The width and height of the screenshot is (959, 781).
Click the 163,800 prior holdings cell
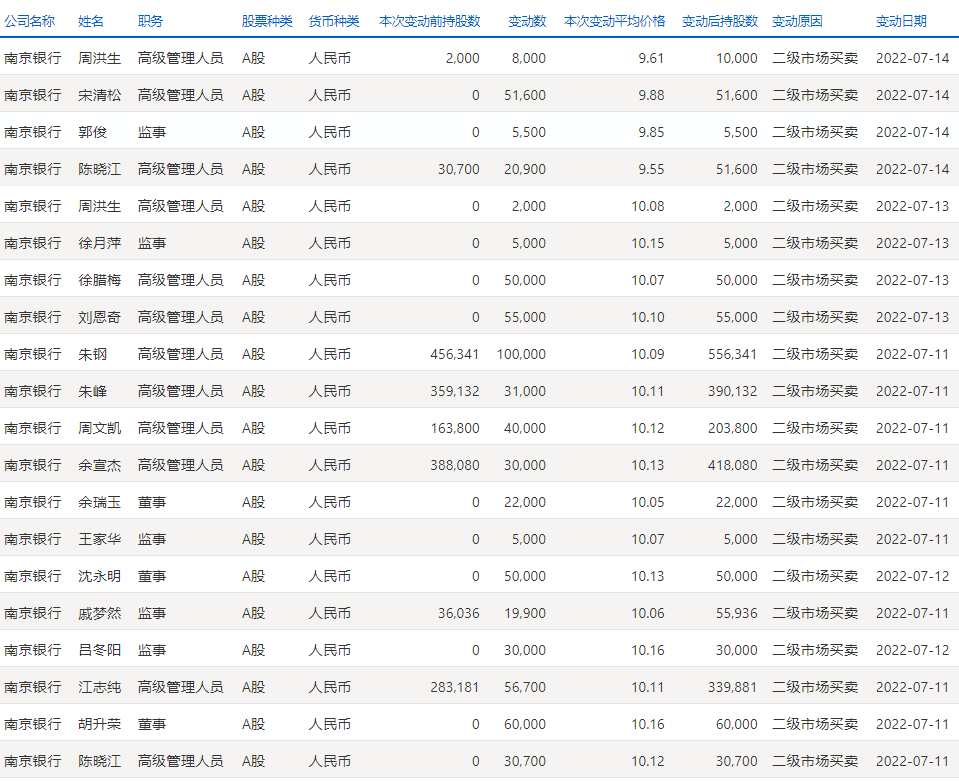tap(454, 428)
